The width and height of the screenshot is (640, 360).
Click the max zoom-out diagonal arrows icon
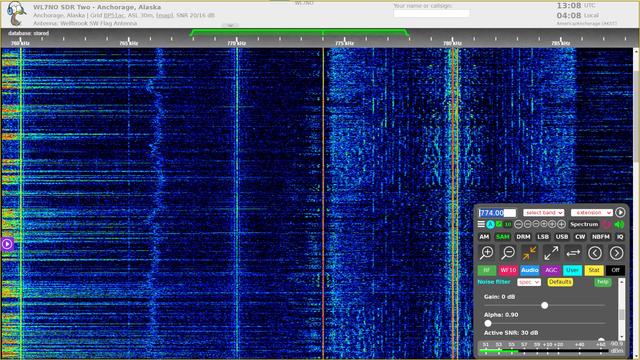pos(551,253)
